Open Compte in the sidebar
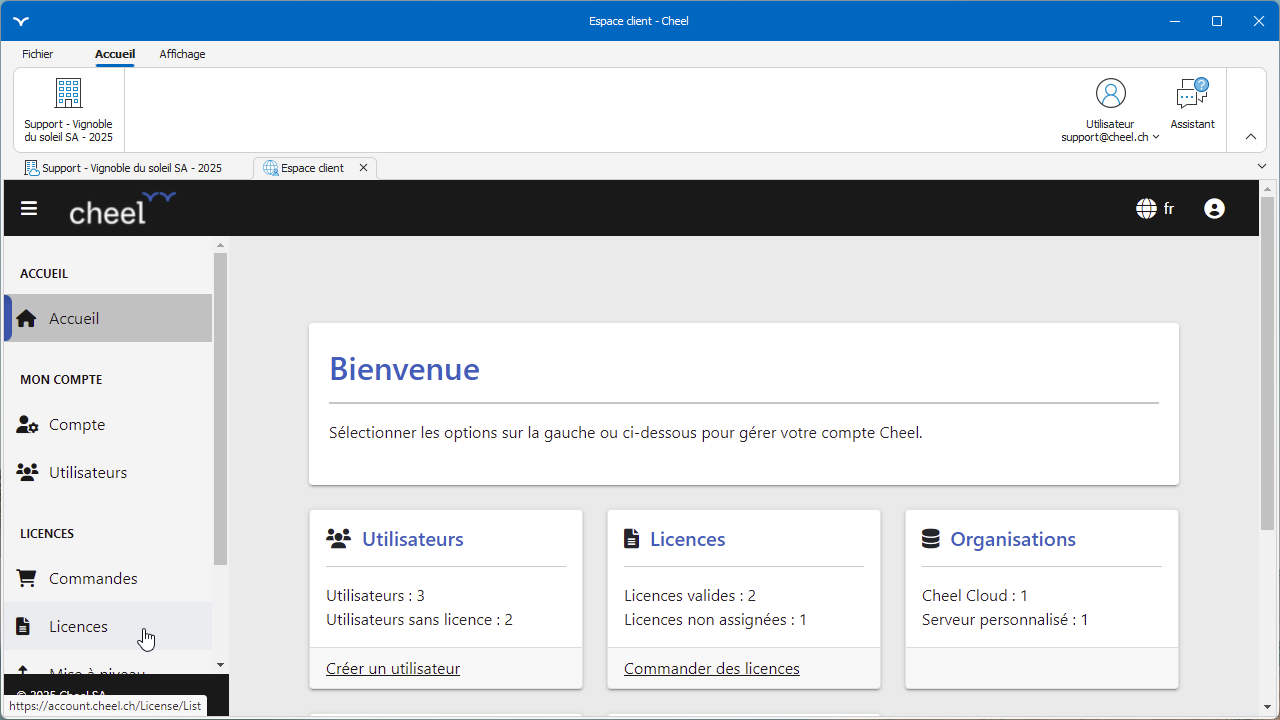The width and height of the screenshot is (1280, 720). (x=108, y=425)
